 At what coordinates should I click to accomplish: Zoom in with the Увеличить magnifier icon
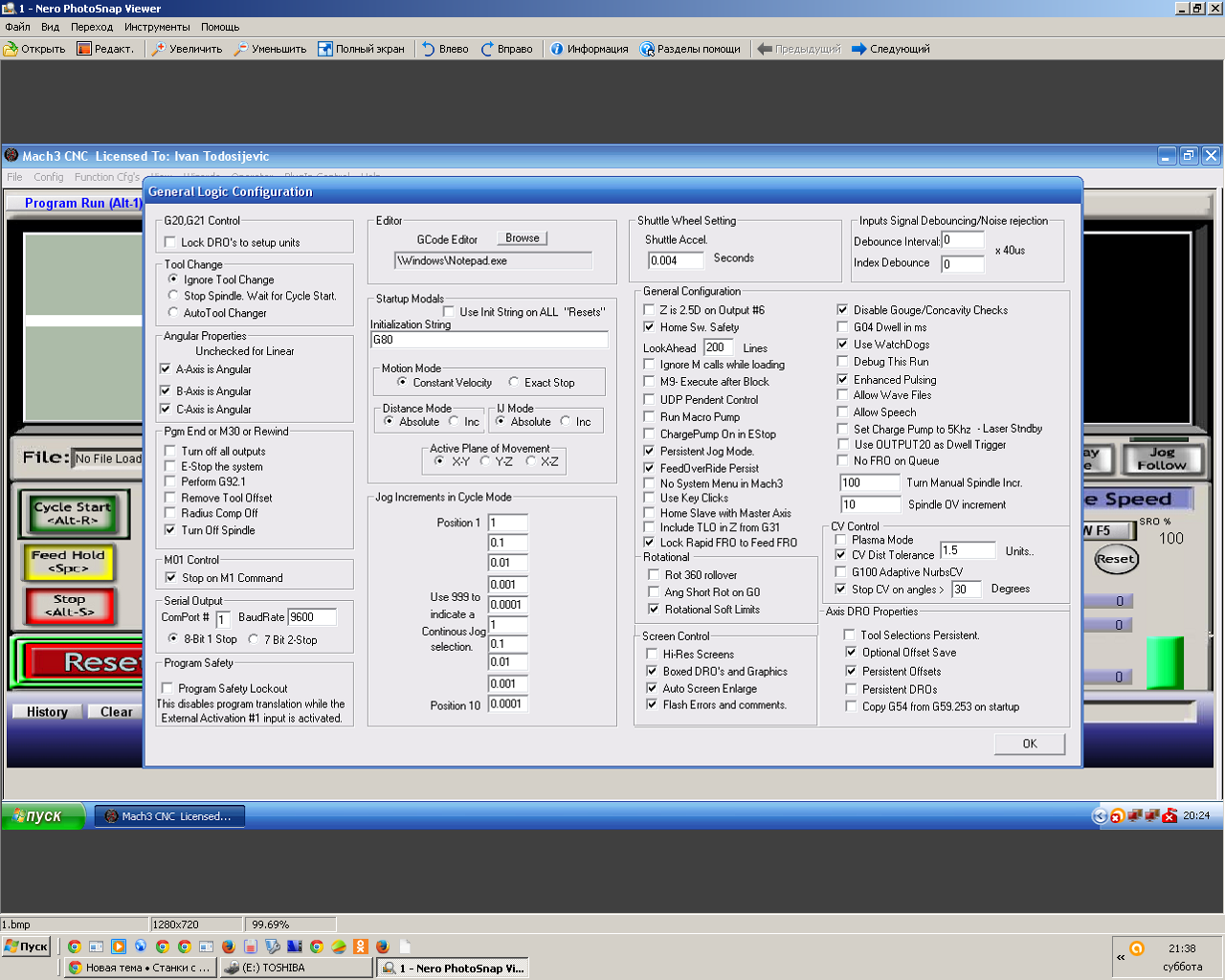tap(159, 49)
